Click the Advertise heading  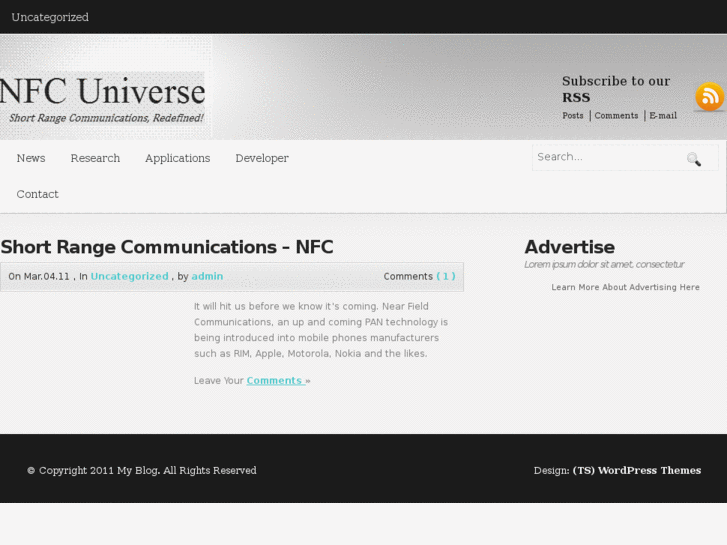pyautogui.click(x=569, y=247)
